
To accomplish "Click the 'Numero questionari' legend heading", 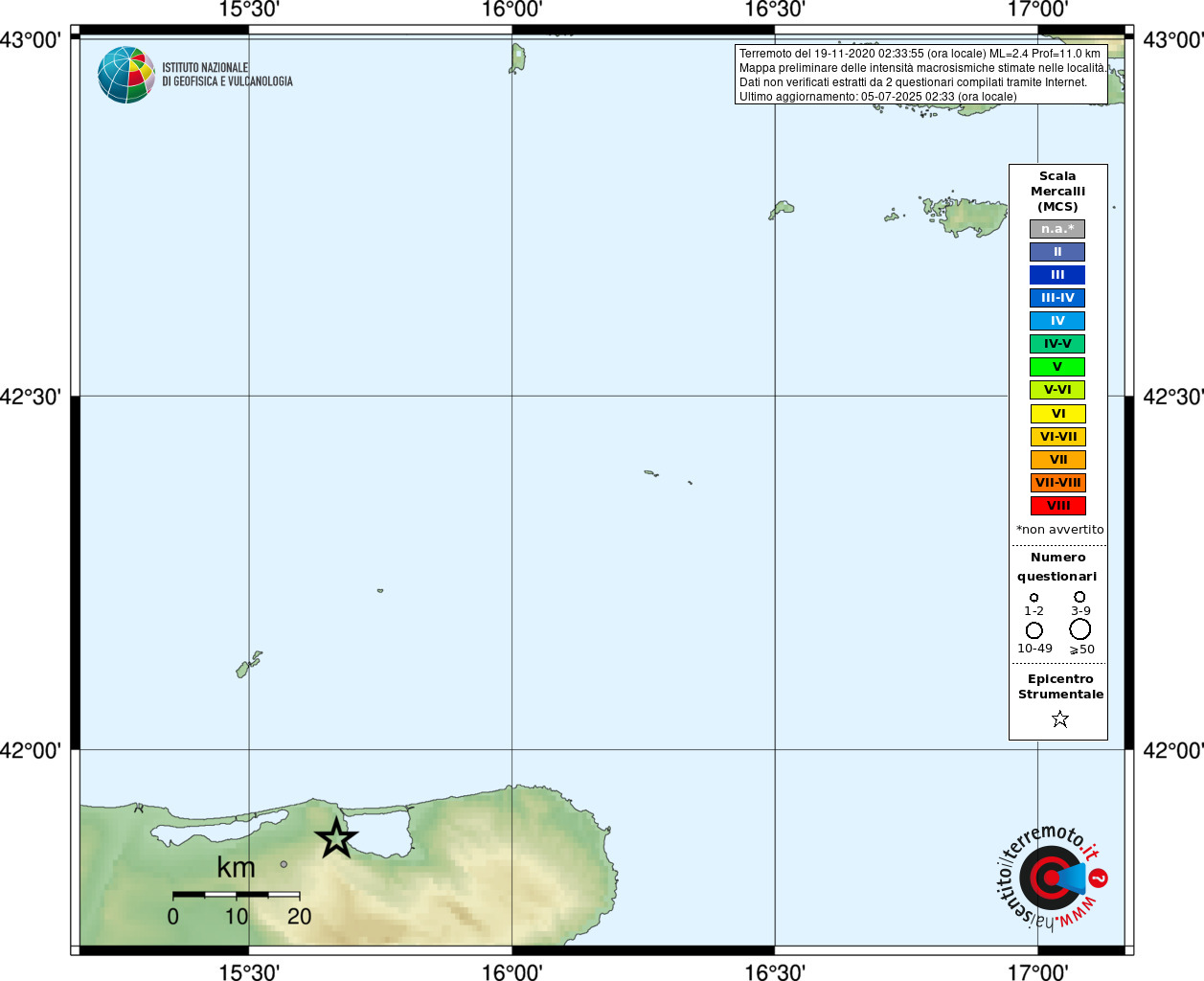I will click(1057, 566).
